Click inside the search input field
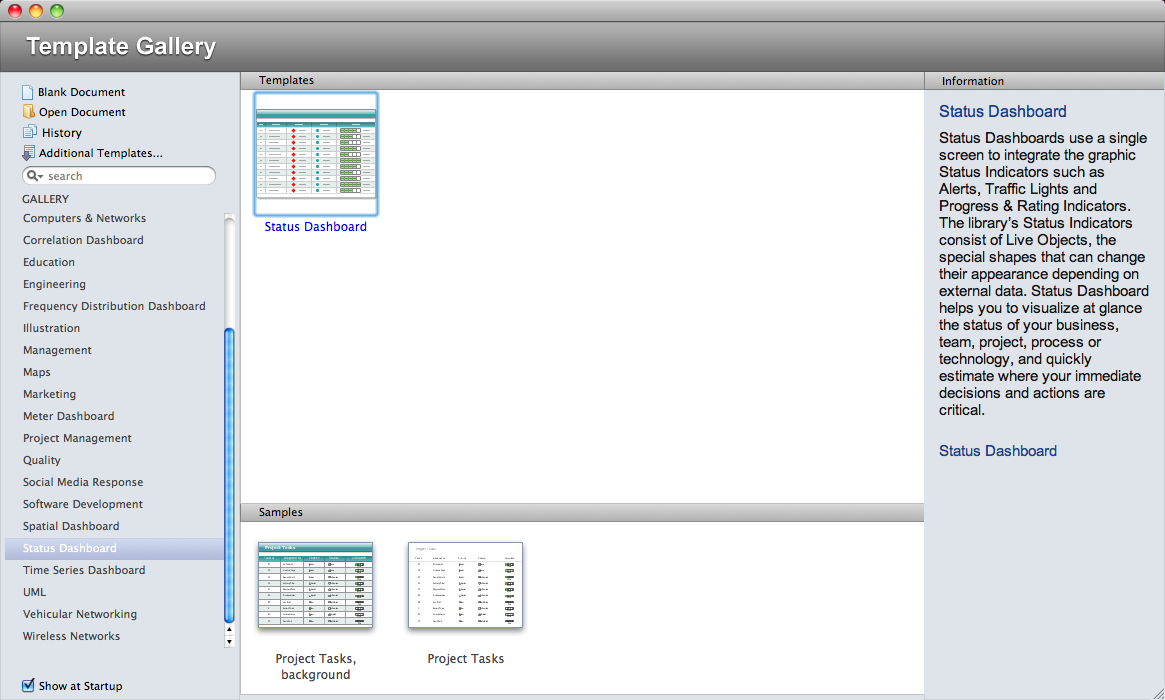The width and height of the screenshot is (1165, 700). (x=119, y=175)
